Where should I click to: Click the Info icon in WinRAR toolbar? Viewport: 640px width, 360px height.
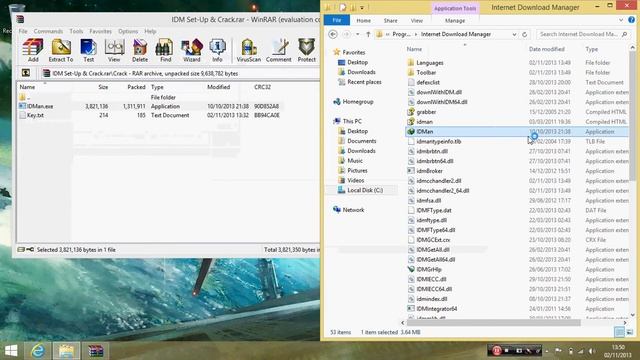(217, 50)
